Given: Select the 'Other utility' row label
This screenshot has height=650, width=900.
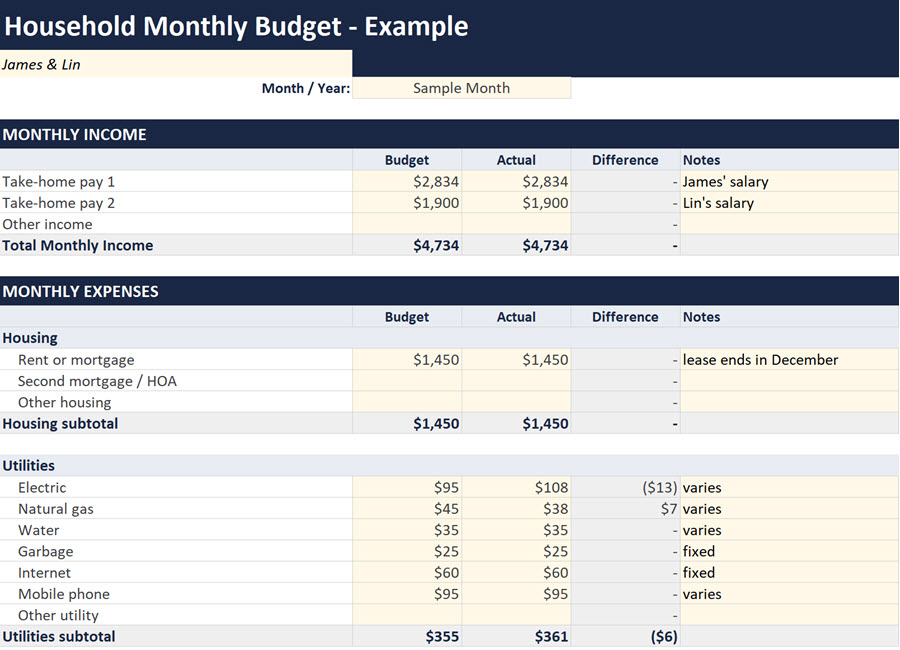Looking at the screenshot, I should point(58,616).
